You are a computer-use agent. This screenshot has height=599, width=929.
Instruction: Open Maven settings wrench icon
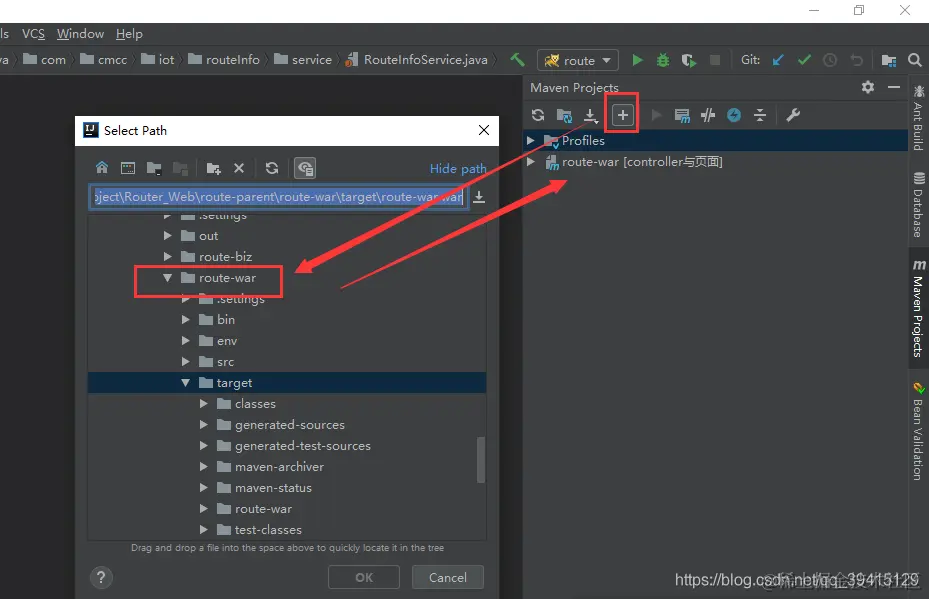[x=793, y=115]
